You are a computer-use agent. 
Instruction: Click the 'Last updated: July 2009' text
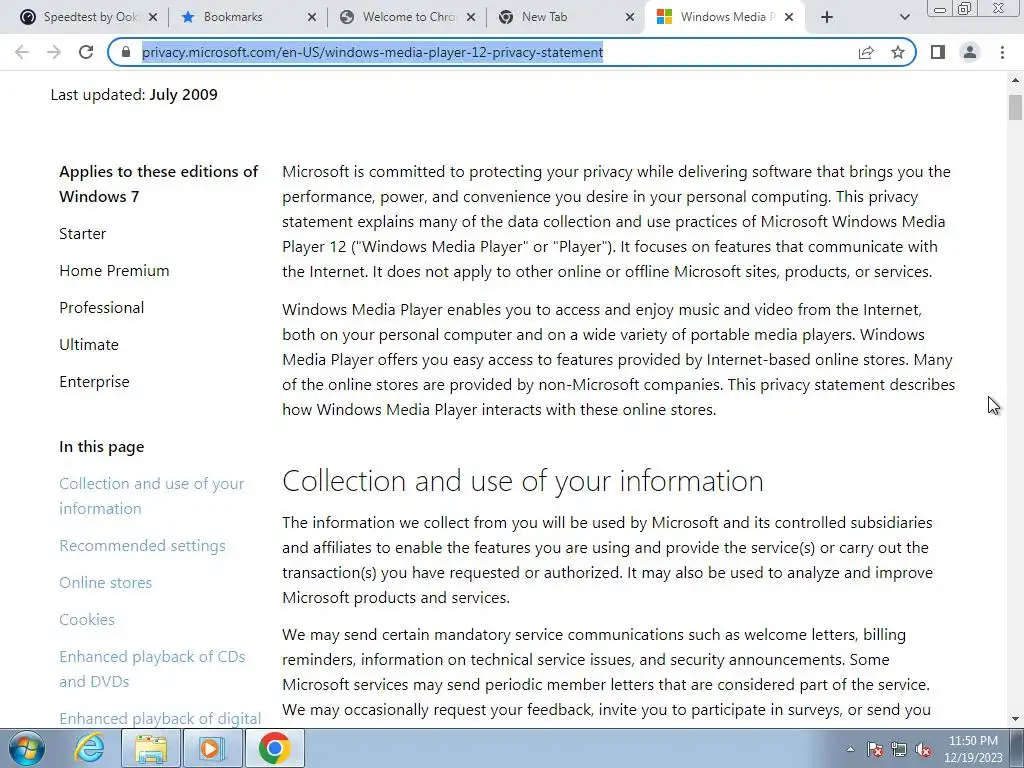pos(134,95)
